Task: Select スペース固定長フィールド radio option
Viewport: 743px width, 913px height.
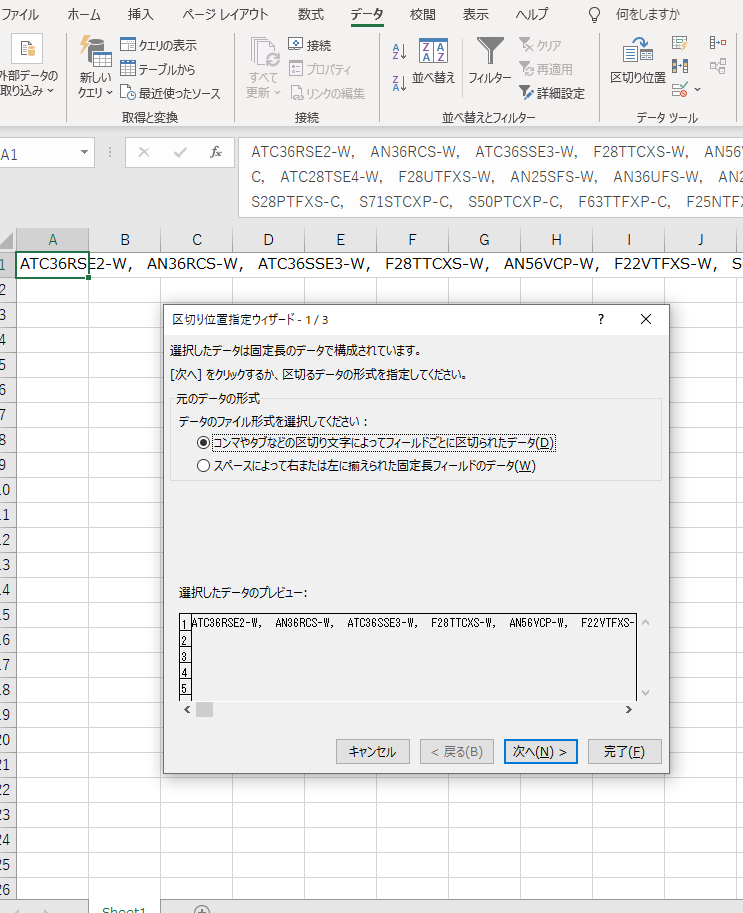Action: point(203,466)
